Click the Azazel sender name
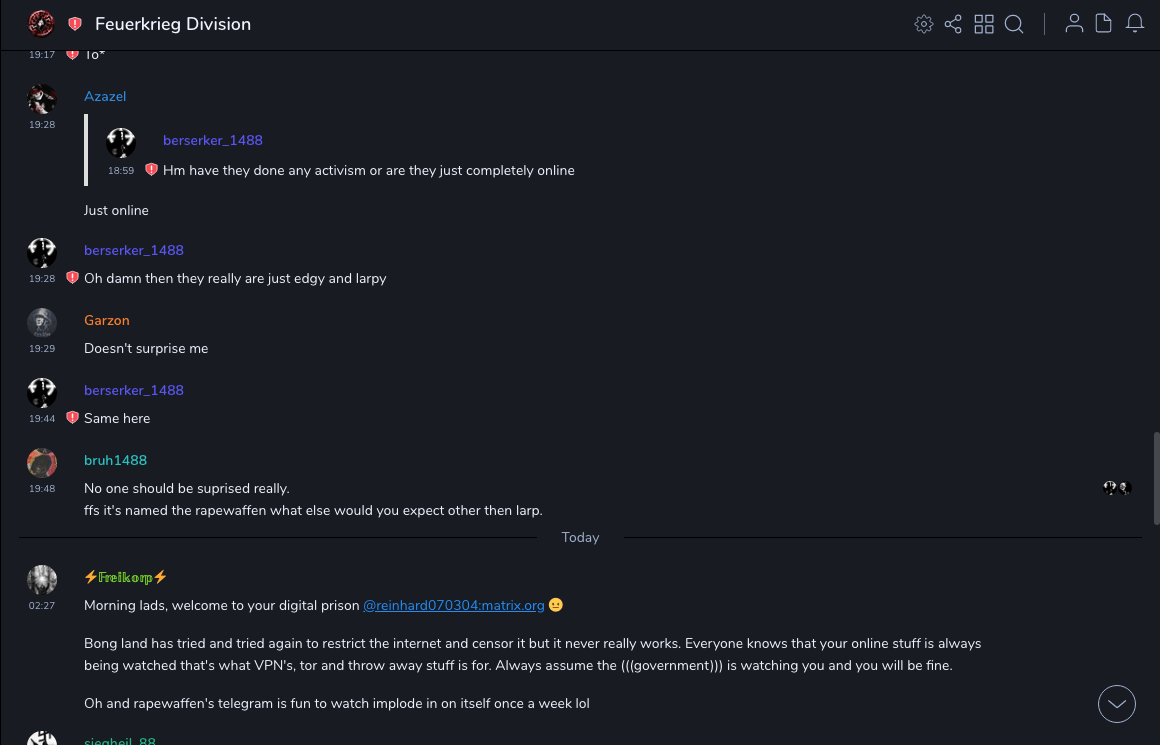This screenshot has height=745, width=1160. tap(105, 96)
